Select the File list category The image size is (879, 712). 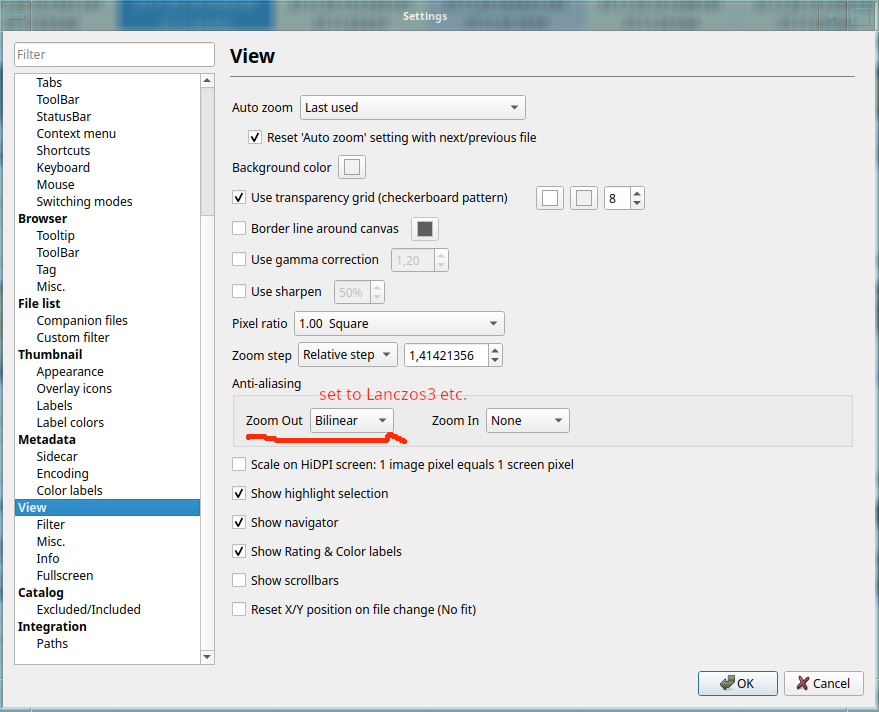(39, 303)
